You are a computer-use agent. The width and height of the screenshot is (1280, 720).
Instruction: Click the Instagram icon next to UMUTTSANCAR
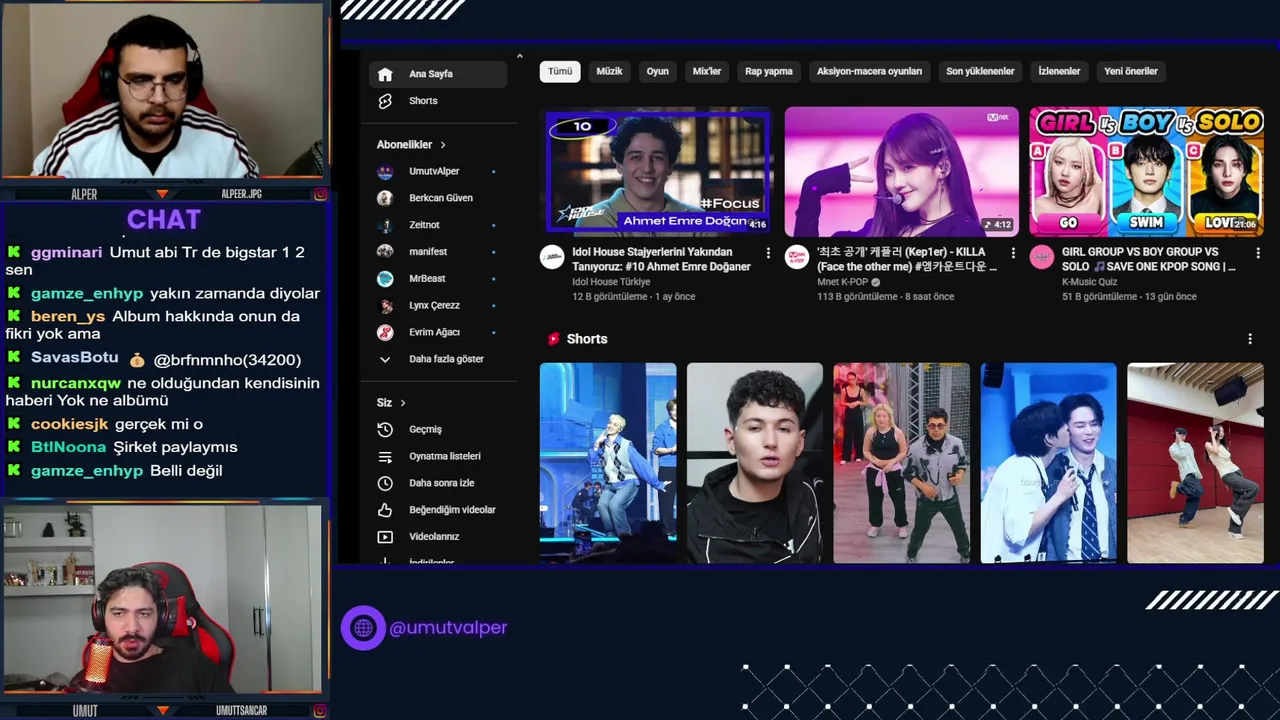pyautogui.click(x=320, y=711)
